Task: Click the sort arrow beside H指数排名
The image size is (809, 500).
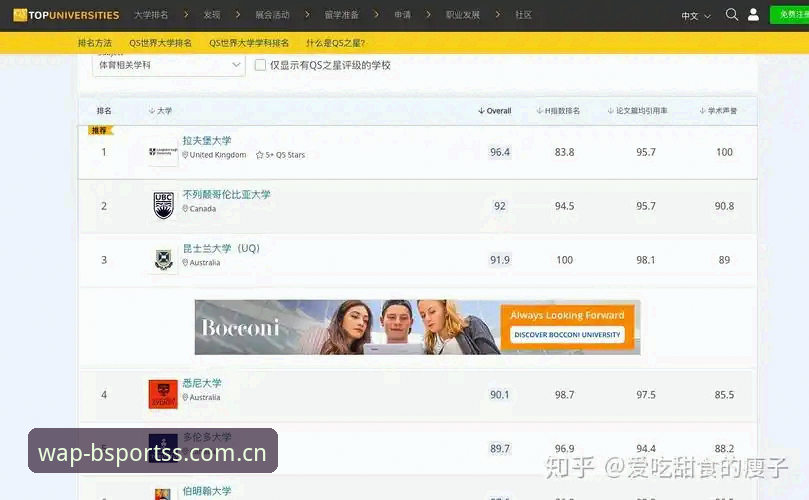Action: tap(540, 111)
